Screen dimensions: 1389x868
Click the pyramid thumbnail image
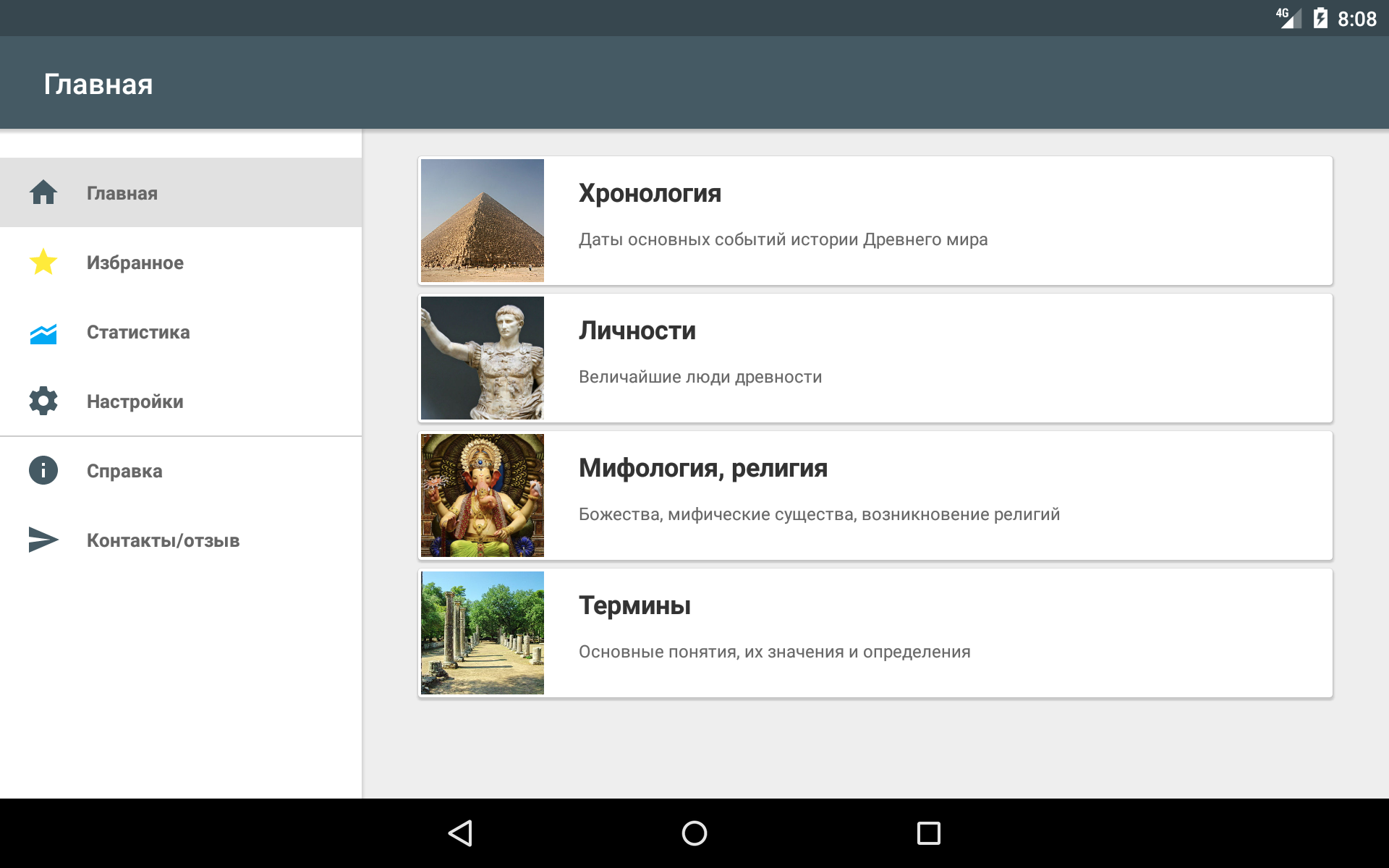pos(483,221)
